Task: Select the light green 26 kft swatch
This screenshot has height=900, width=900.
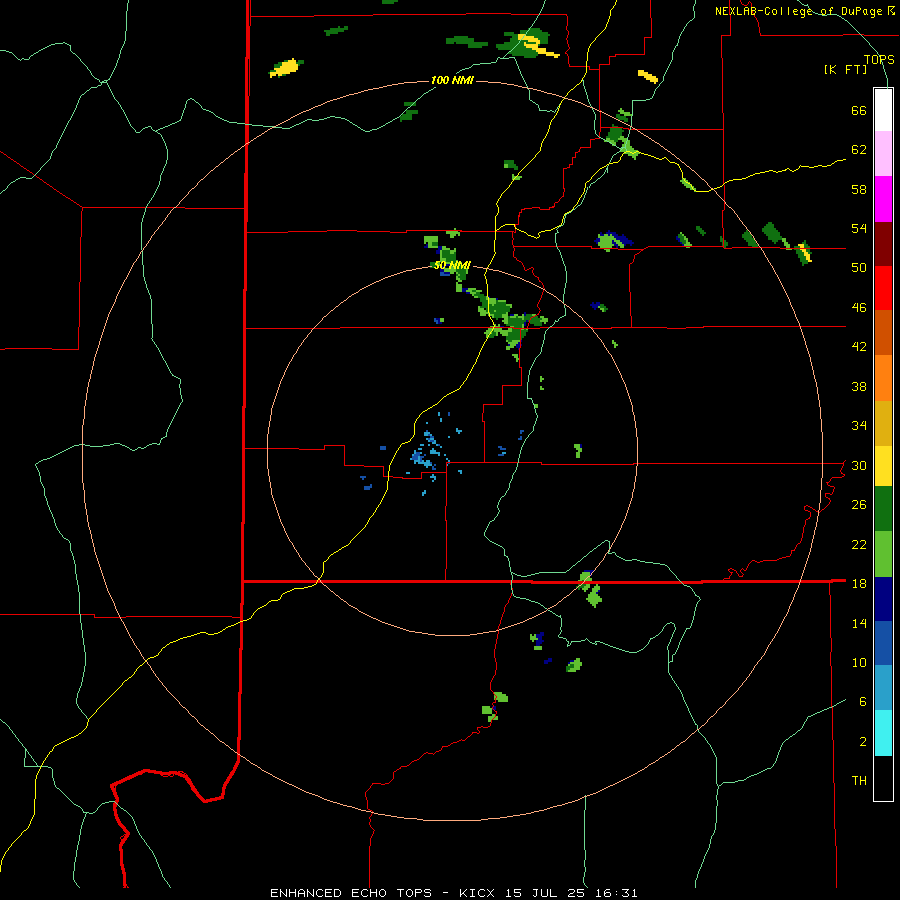Action: pos(883,554)
